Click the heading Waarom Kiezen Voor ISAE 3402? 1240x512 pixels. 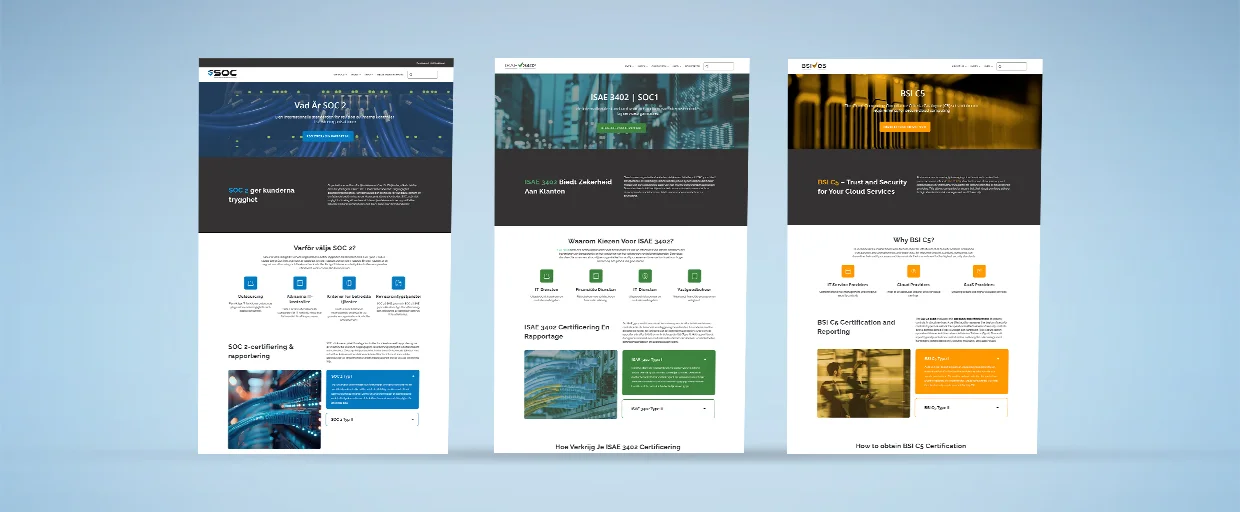point(620,240)
